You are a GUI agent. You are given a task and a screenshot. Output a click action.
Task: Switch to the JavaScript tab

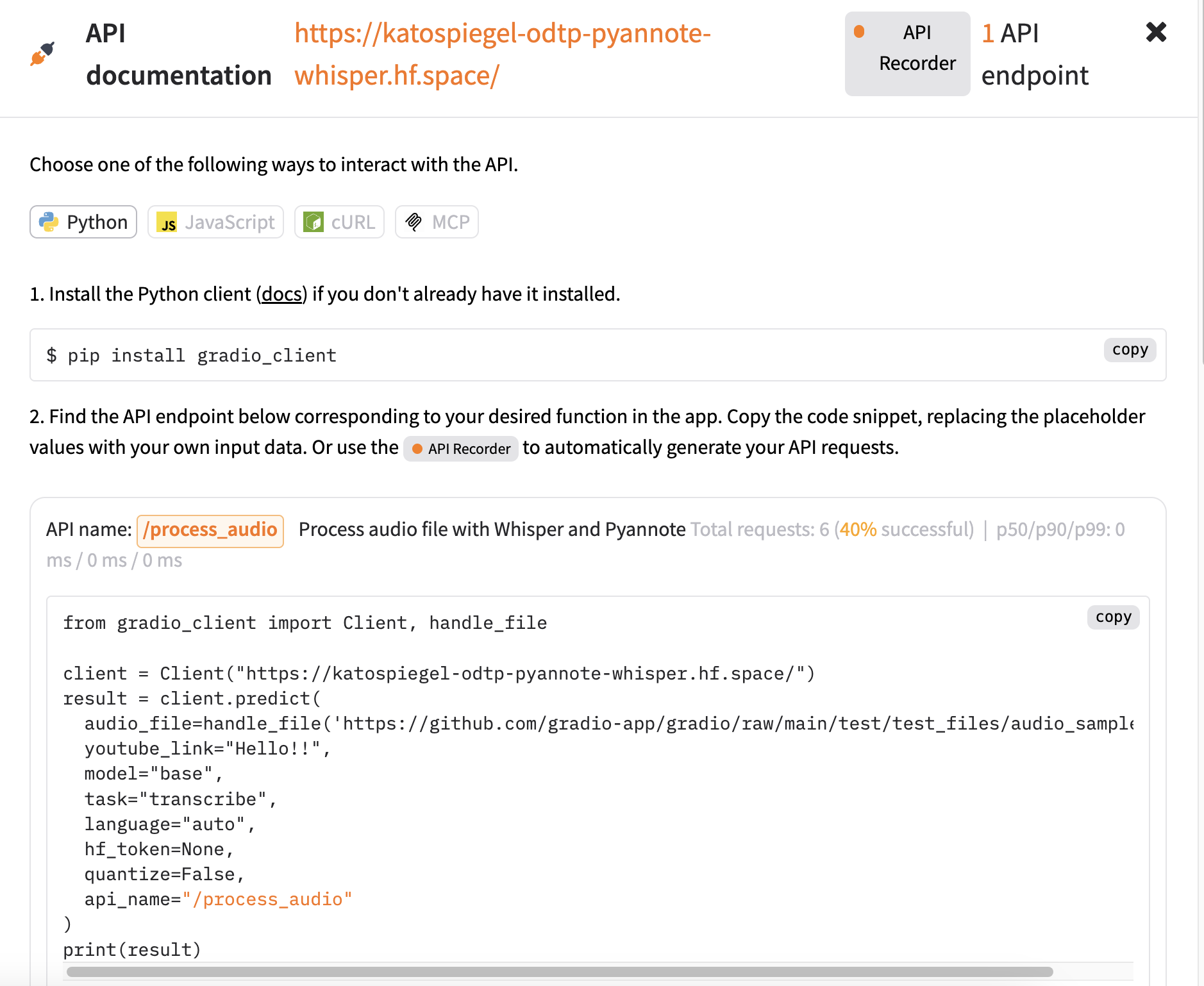215,222
